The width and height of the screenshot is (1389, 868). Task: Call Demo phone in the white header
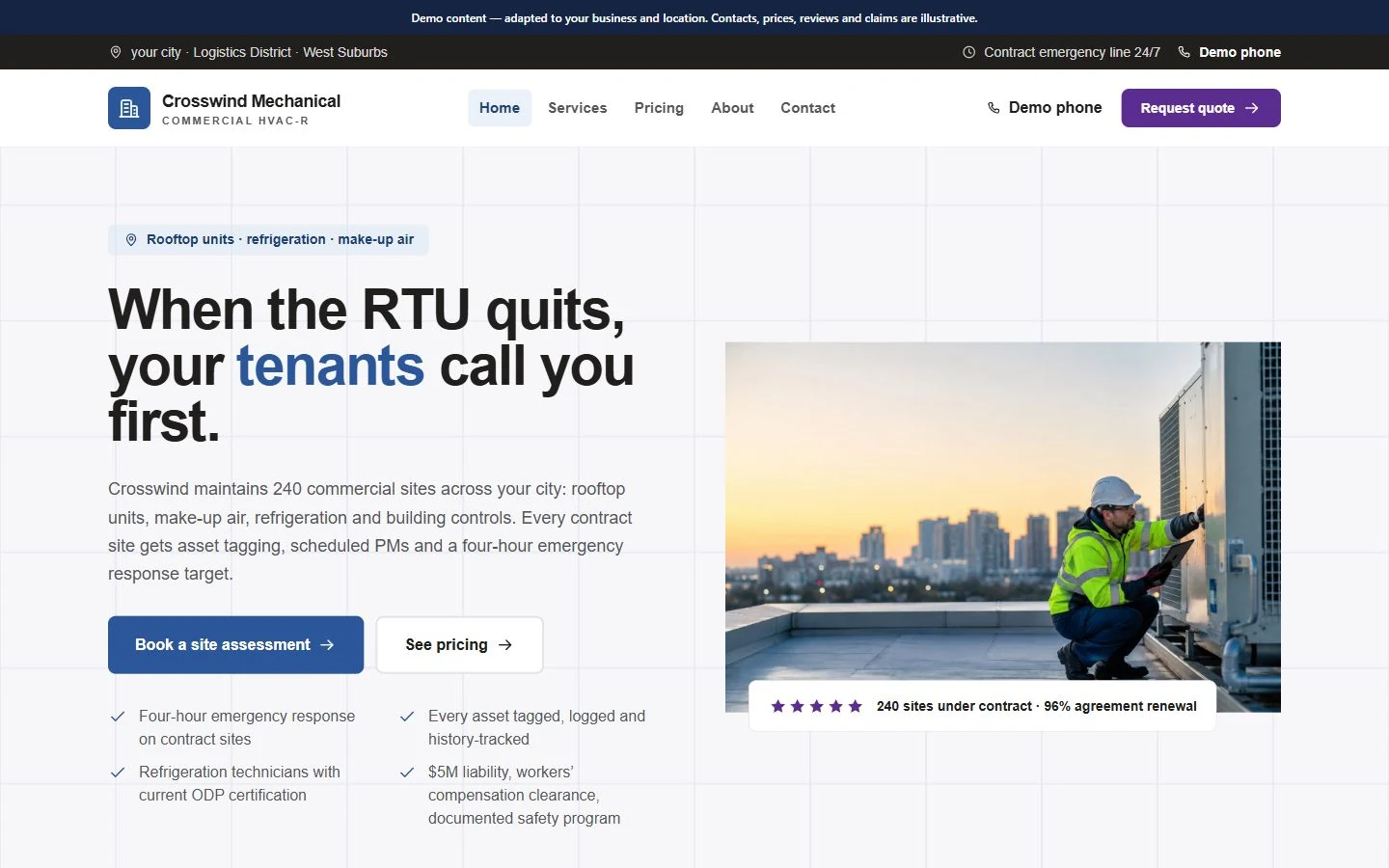pyautogui.click(x=1045, y=108)
